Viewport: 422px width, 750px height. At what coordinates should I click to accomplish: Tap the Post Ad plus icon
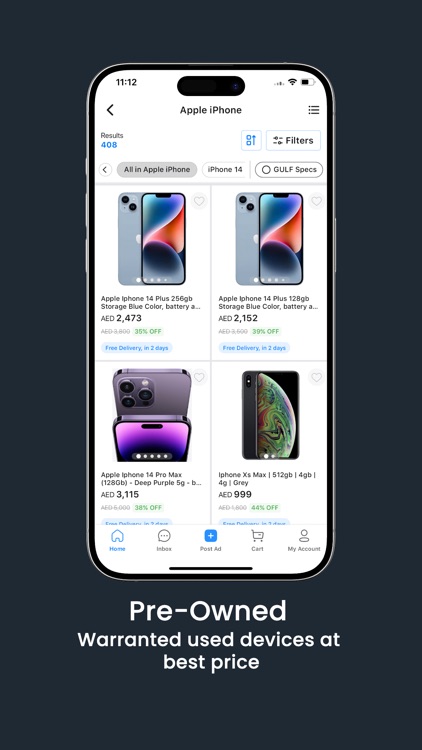(x=211, y=536)
